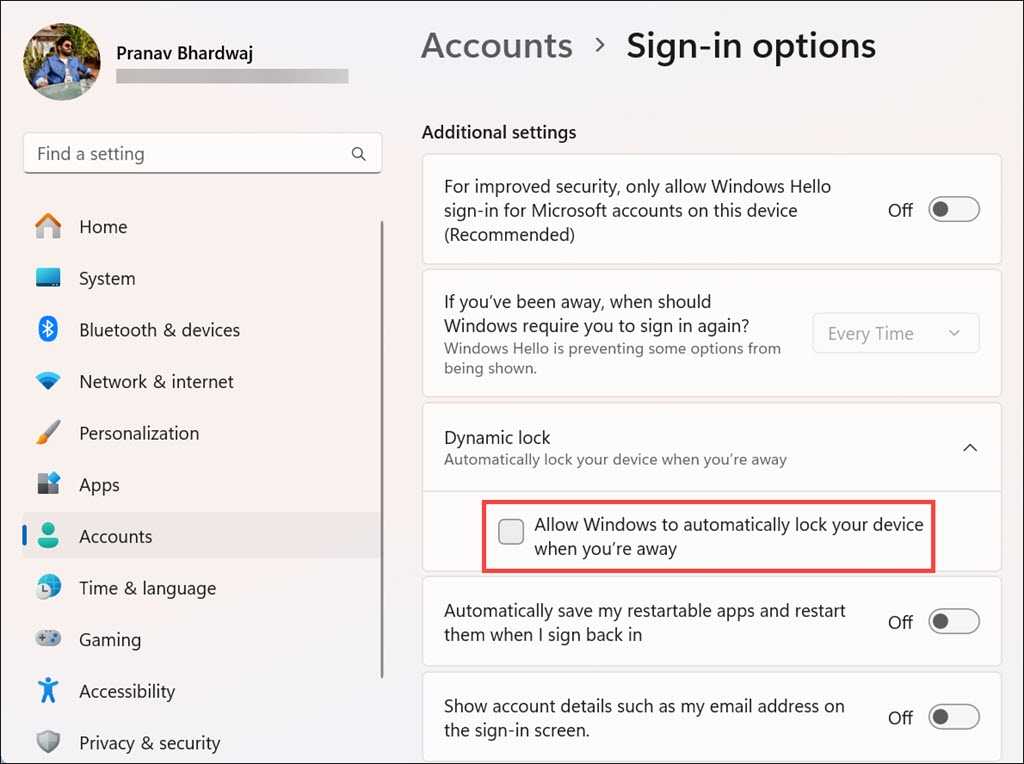Open Gaming settings label

(x=110, y=640)
